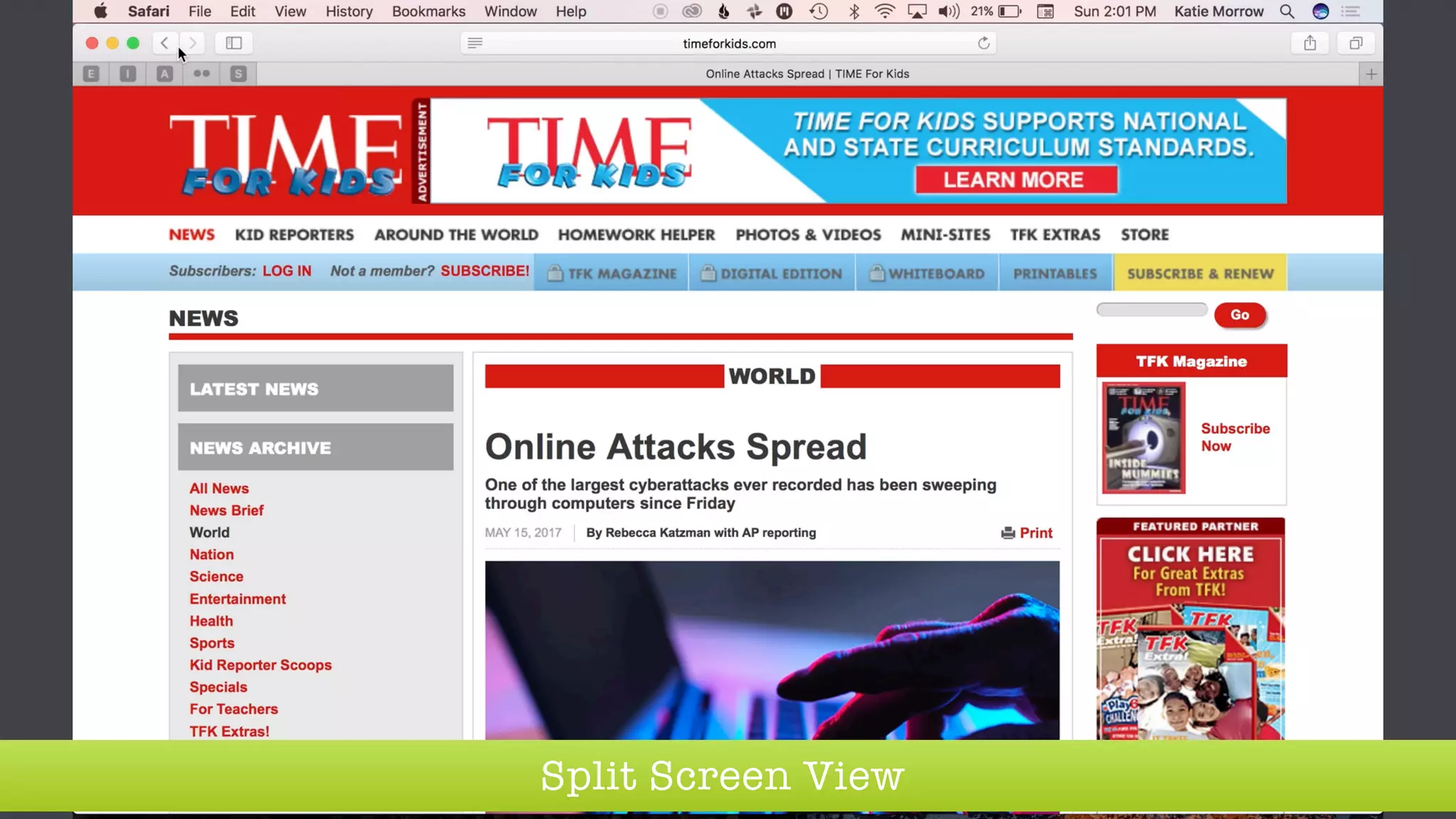Click LEARN MORE in the banner ad
This screenshot has height=819, width=1456.
[x=1016, y=180]
